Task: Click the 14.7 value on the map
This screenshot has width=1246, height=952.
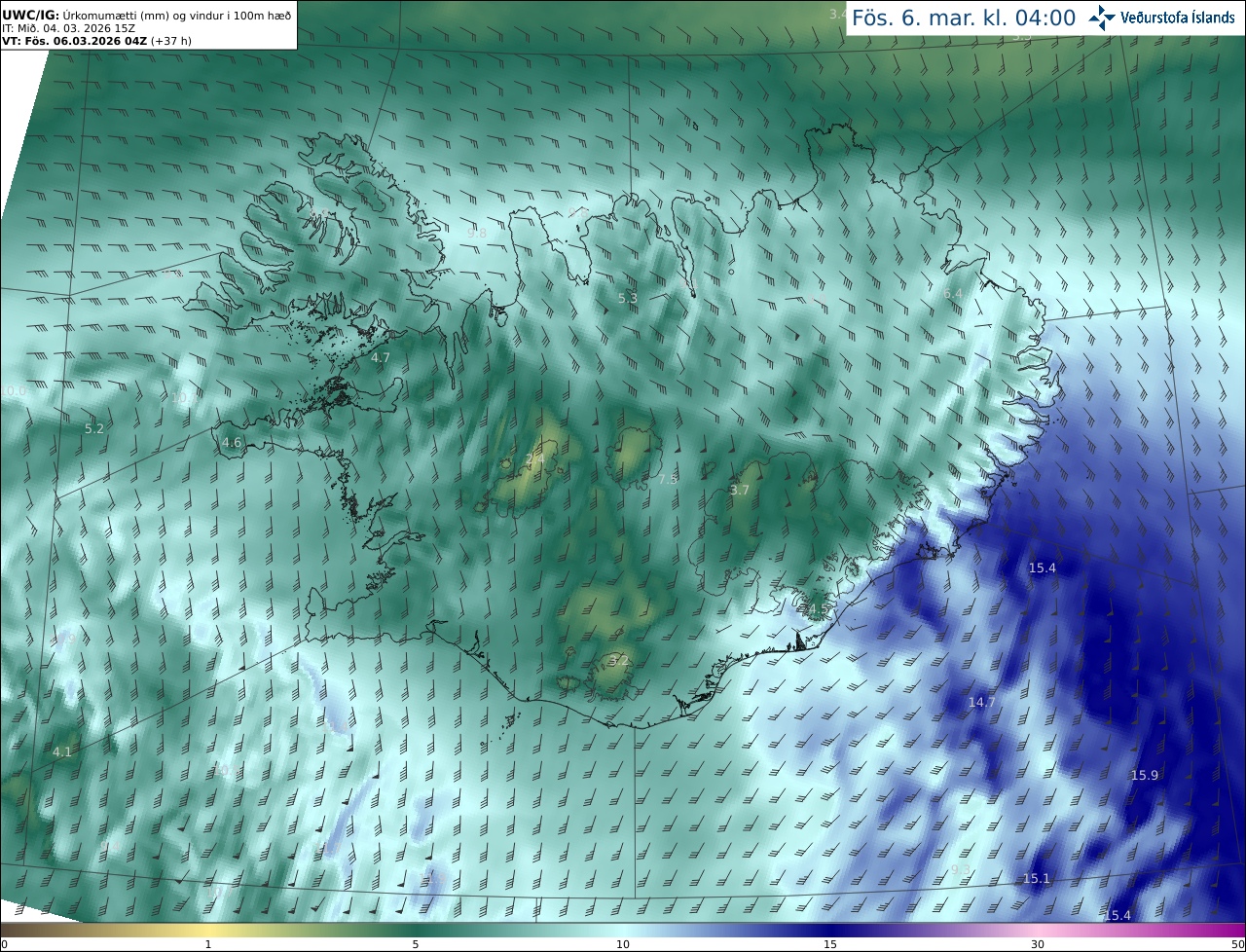Action: tap(981, 702)
